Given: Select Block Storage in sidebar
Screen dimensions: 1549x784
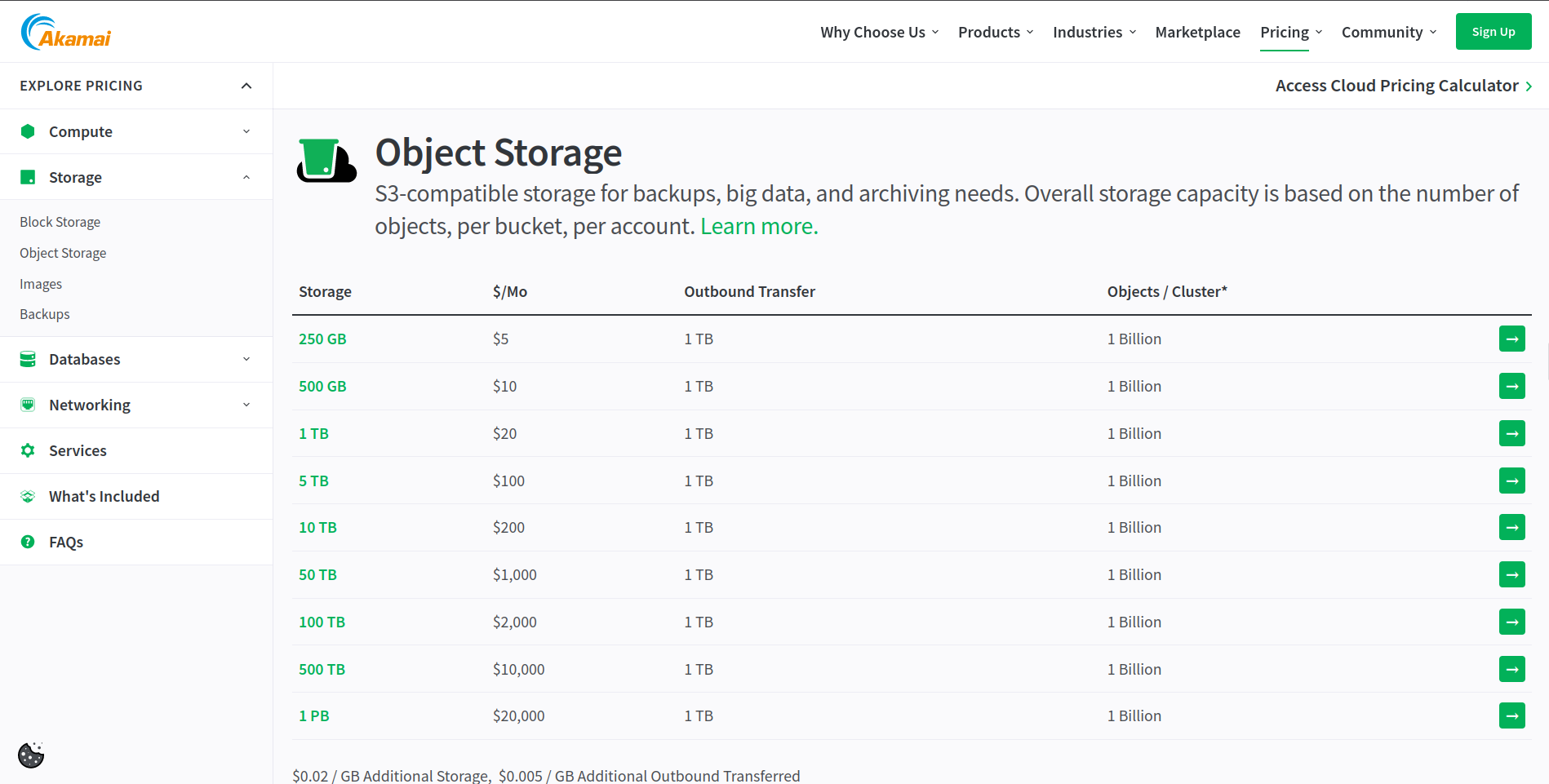Looking at the screenshot, I should click(60, 222).
